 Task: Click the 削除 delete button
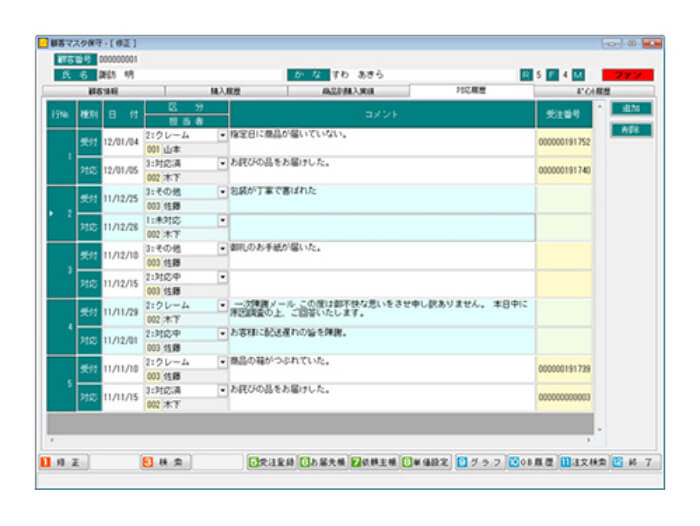pyautogui.click(x=631, y=130)
